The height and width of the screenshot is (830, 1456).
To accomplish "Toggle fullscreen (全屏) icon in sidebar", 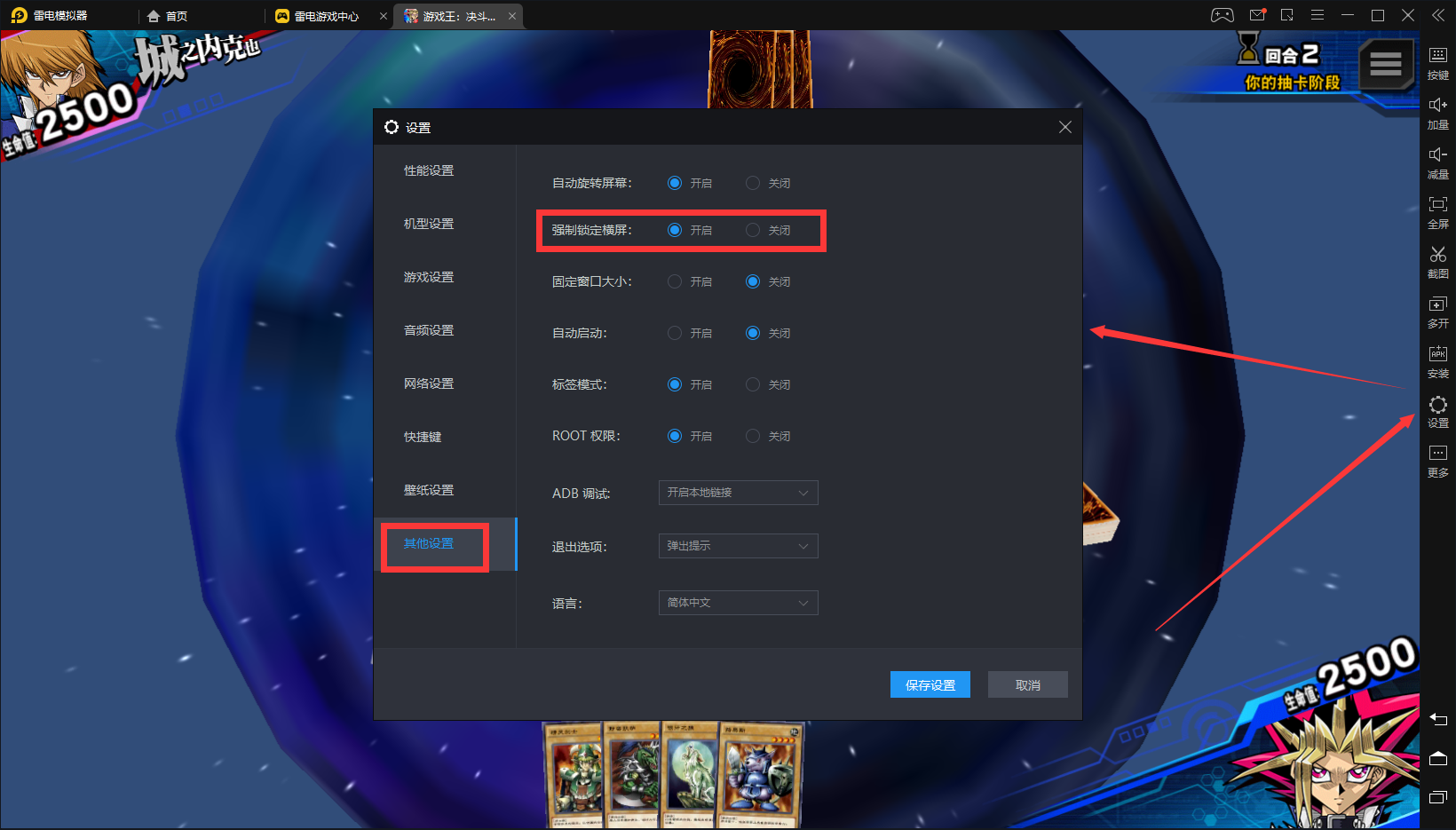I will click(1437, 209).
